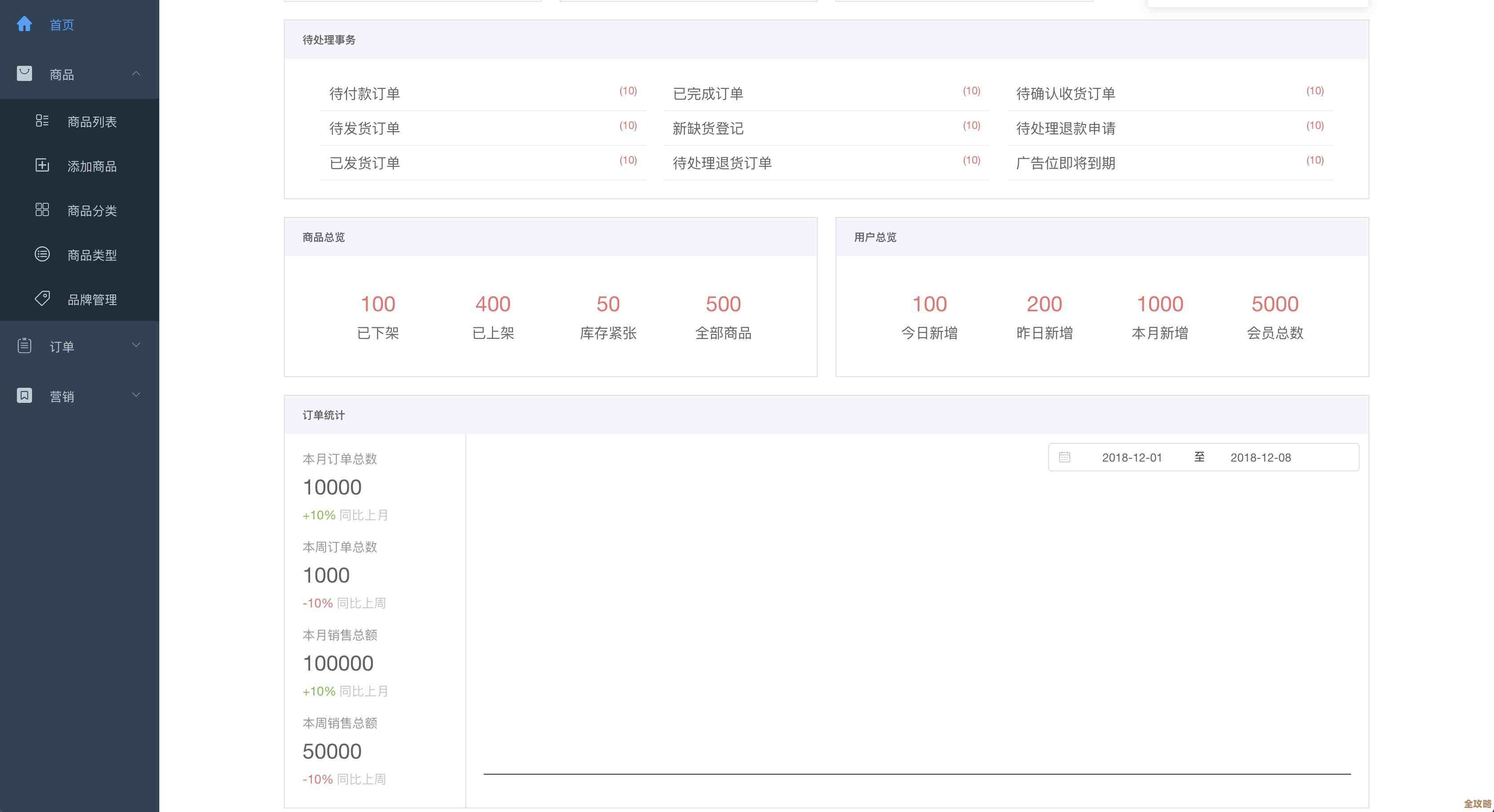This screenshot has width=1494, height=812.
Task: Click the 商品分类 grid icon
Action: pyautogui.click(x=42, y=210)
